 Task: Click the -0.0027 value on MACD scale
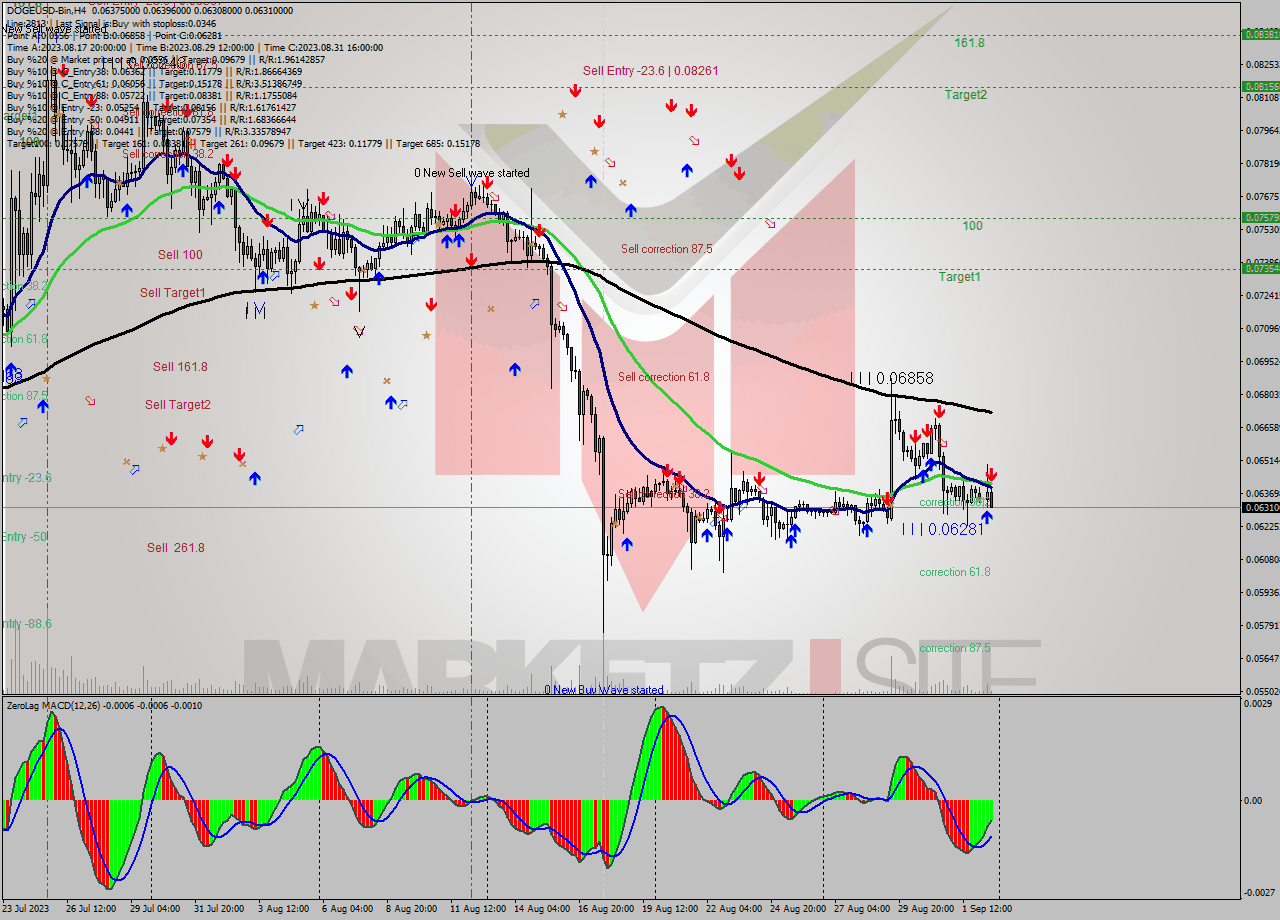coord(1257,892)
